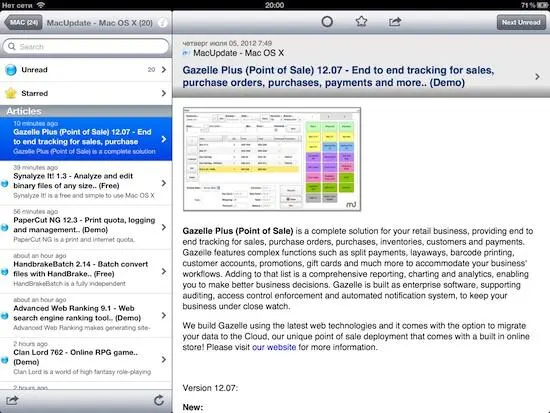This screenshot has width=550, height=413.
Task: Go back to the MAC (24) folder
Action: point(24,23)
